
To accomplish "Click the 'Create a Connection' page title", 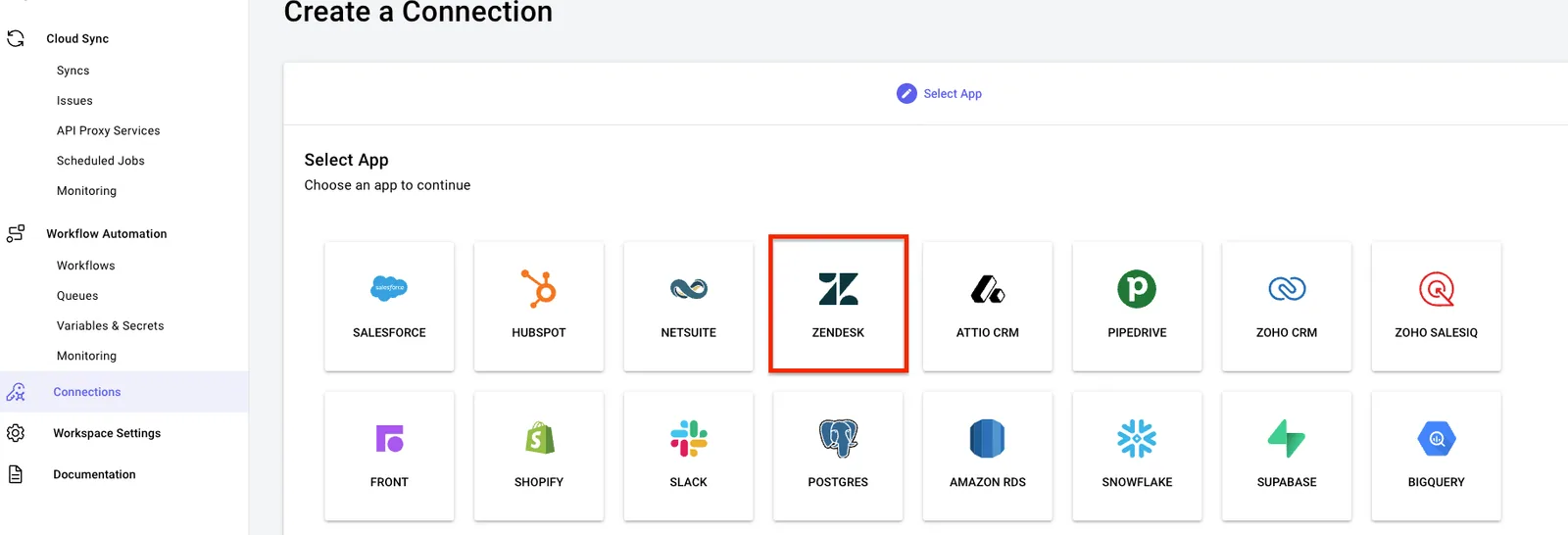I will pyautogui.click(x=418, y=13).
